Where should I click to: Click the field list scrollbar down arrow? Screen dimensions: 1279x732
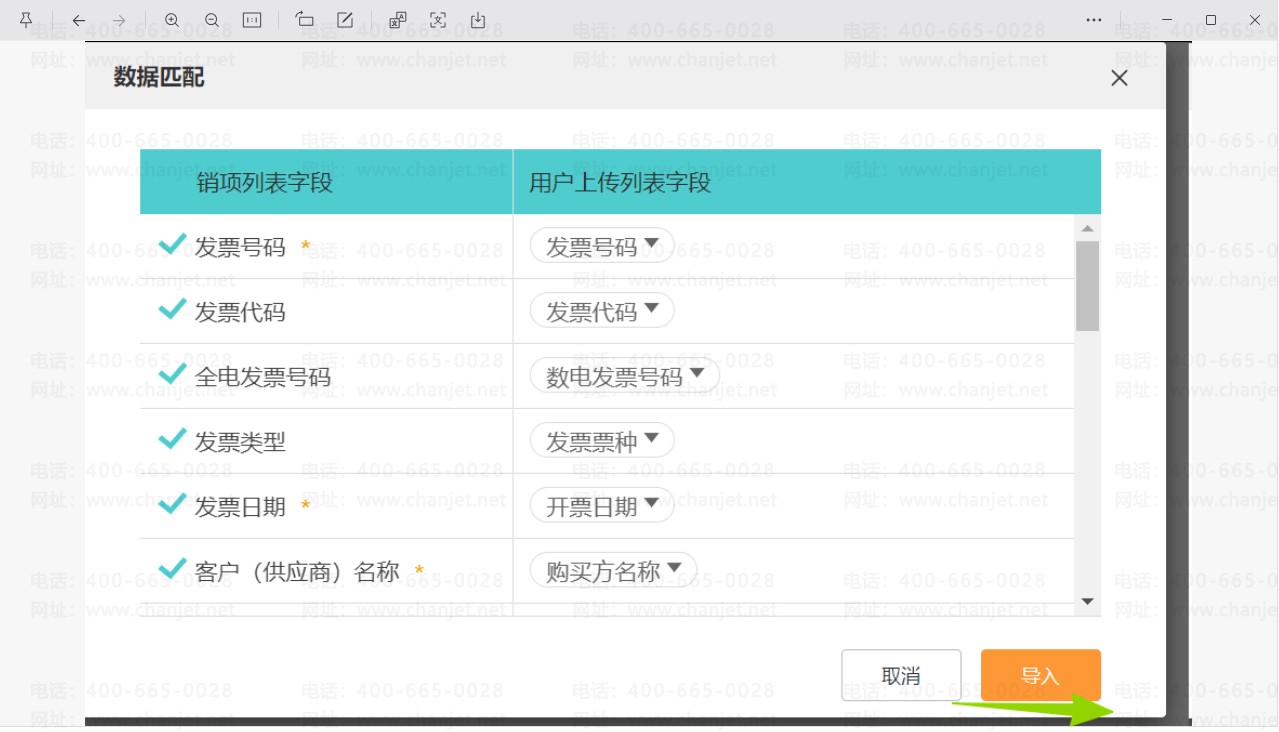(x=1088, y=602)
